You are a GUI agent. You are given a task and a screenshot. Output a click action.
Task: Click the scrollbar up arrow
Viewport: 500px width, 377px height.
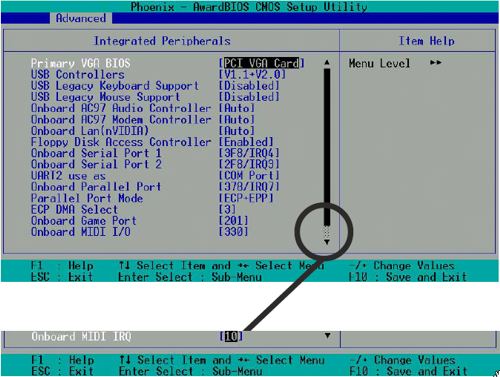coord(327,62)
